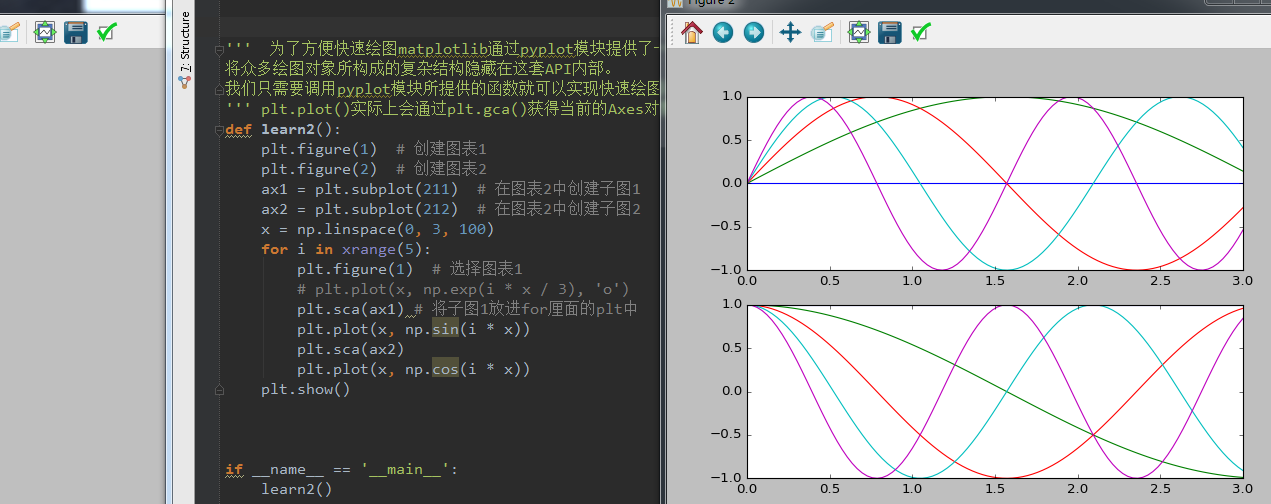Click the 'x = np.linspace(0, 3, 100)' line
Screen dimensions: 1271x504
378,230
